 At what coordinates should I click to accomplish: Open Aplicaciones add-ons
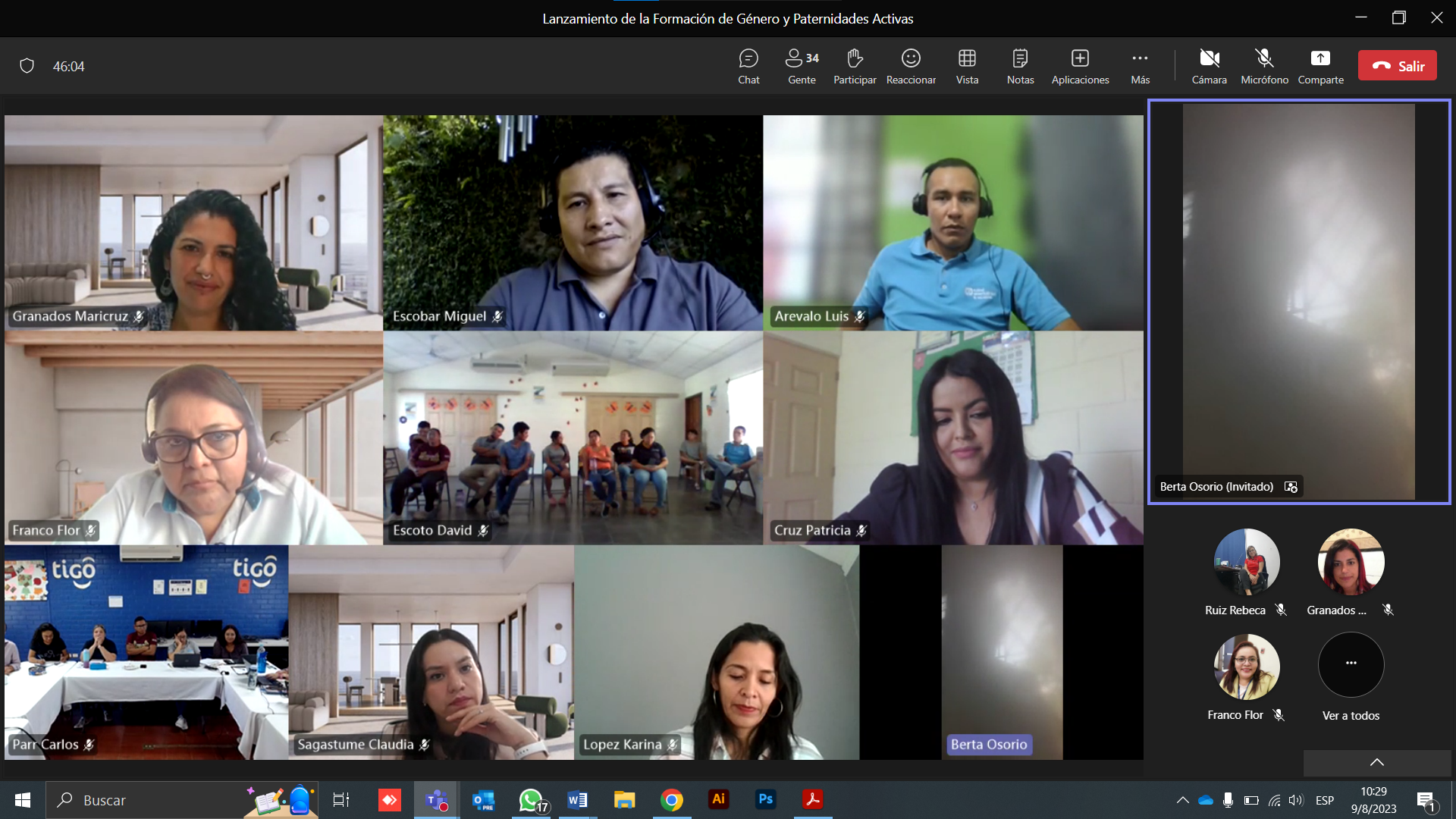click(x=1080, y=66)
